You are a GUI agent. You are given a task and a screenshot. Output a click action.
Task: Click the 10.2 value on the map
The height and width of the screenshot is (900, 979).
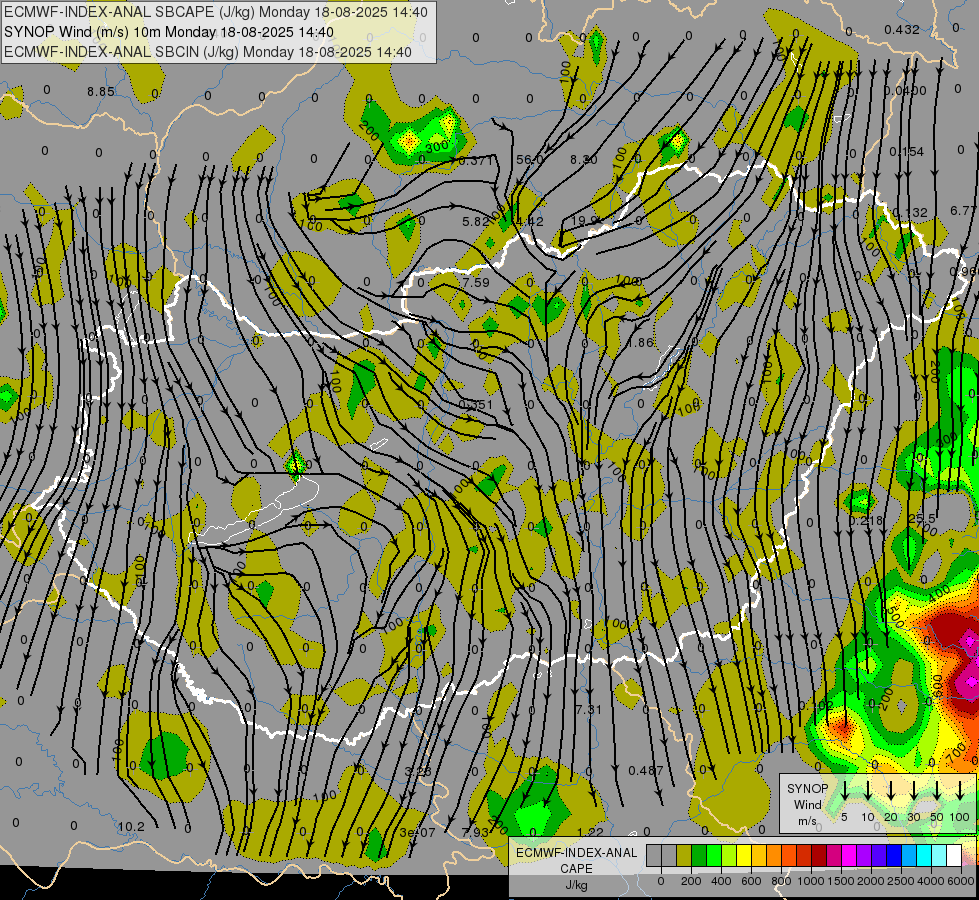pos(131,827)
